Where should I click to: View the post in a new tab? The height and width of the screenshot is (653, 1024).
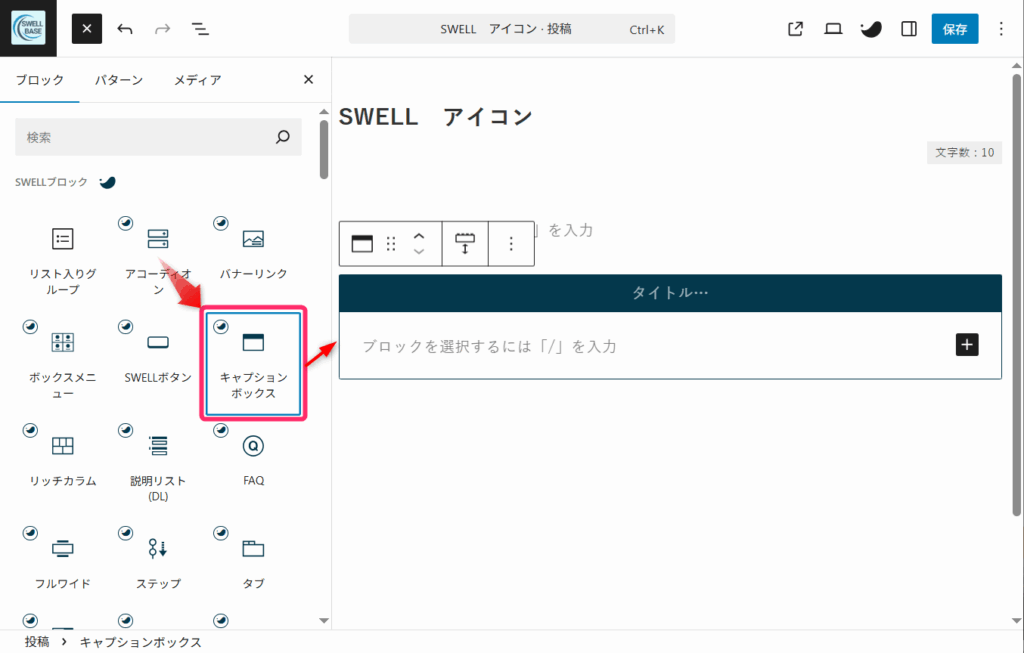coord(795,29)
